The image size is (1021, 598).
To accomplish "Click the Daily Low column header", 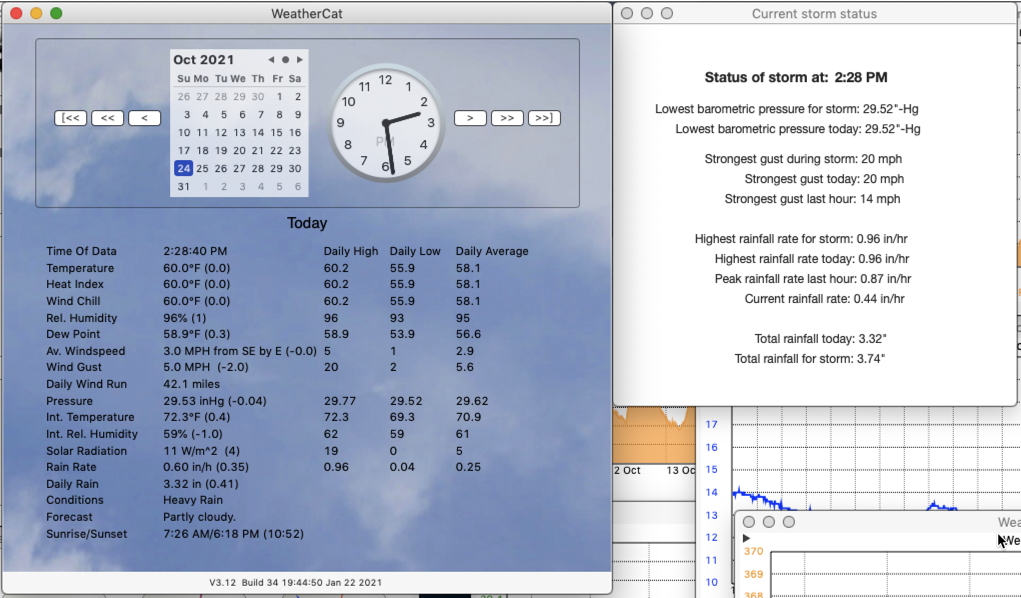I will click(415, 251).
